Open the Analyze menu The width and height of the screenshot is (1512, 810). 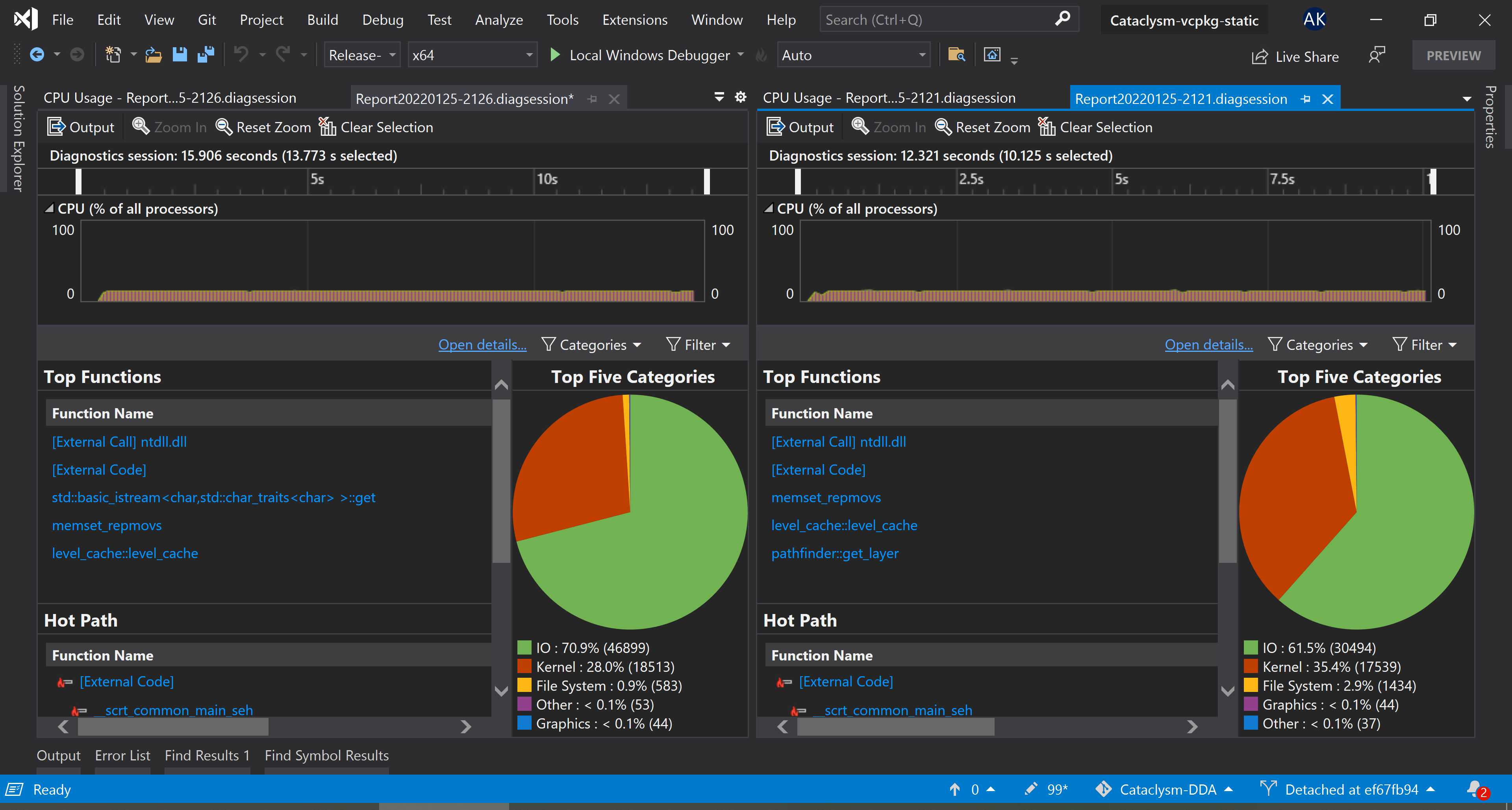click(498, 20)
